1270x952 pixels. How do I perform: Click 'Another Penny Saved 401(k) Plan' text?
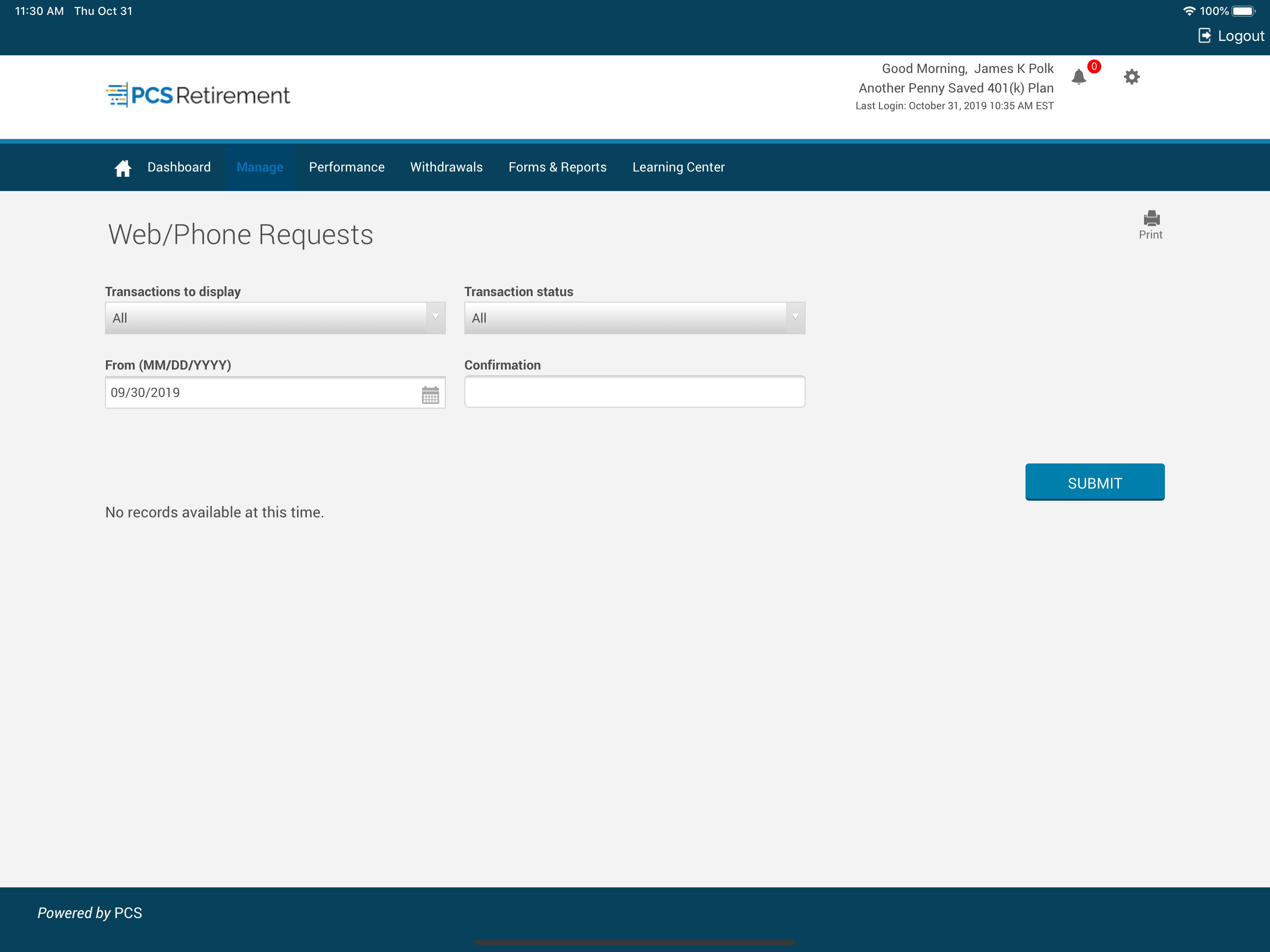tap(956, 88)
